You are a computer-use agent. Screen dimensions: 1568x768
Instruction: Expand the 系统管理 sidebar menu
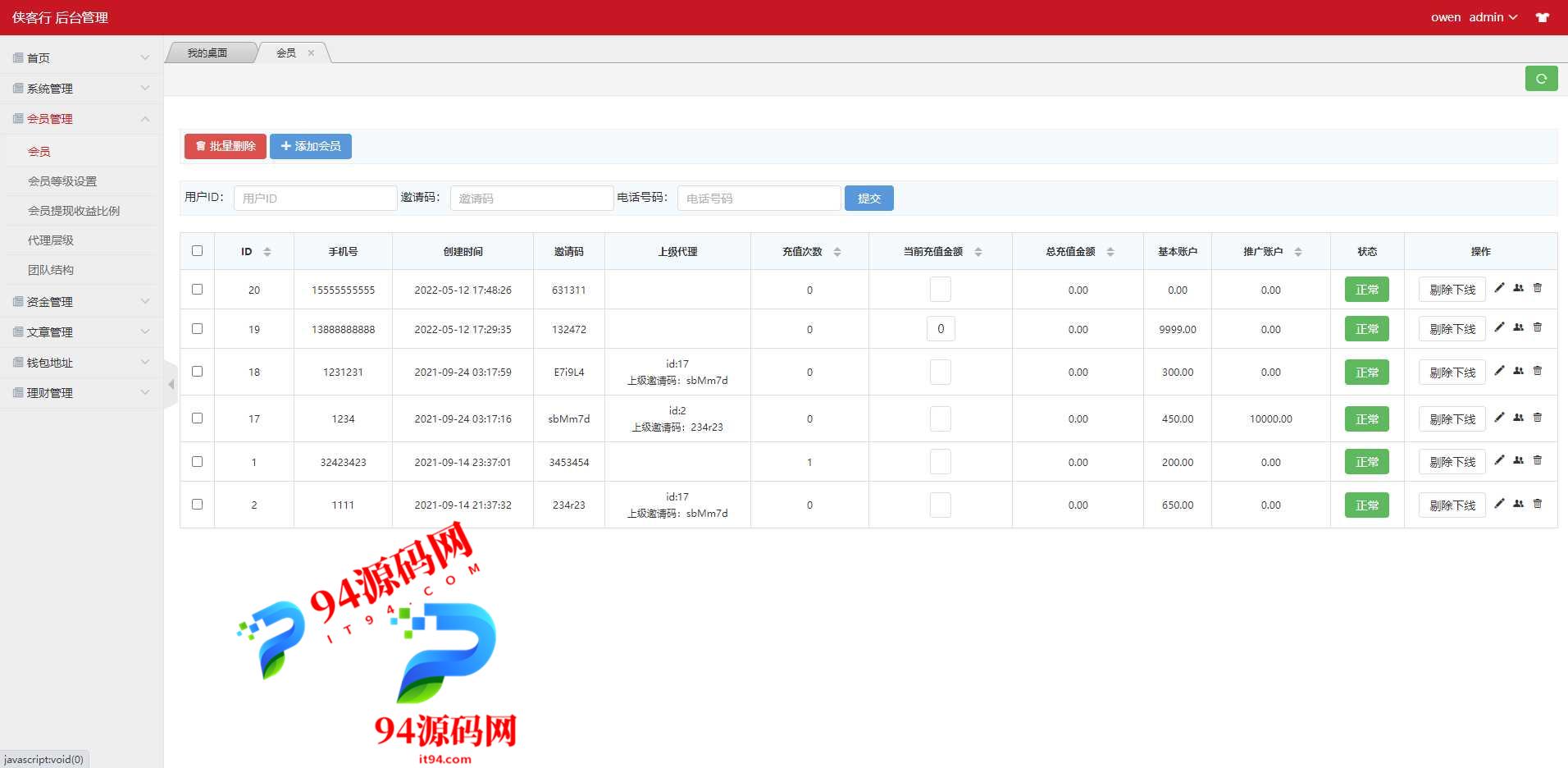point(81,89)
